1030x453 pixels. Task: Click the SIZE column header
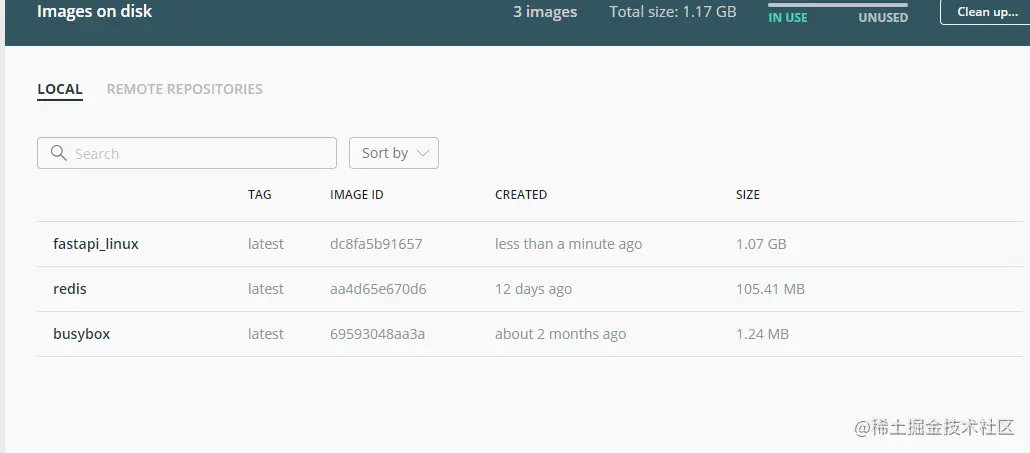pos(748,194)
